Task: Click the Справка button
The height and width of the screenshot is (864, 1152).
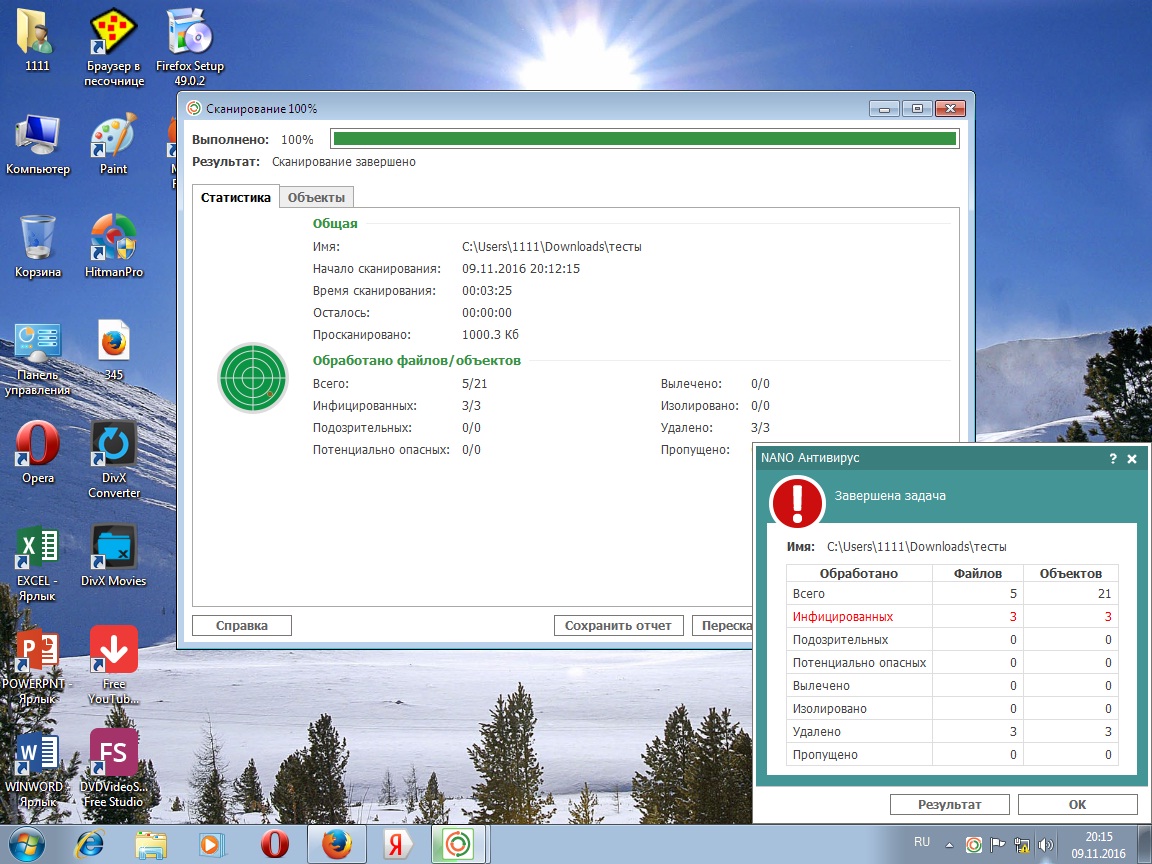Action: pyautogui.click(x=242, y=626)
